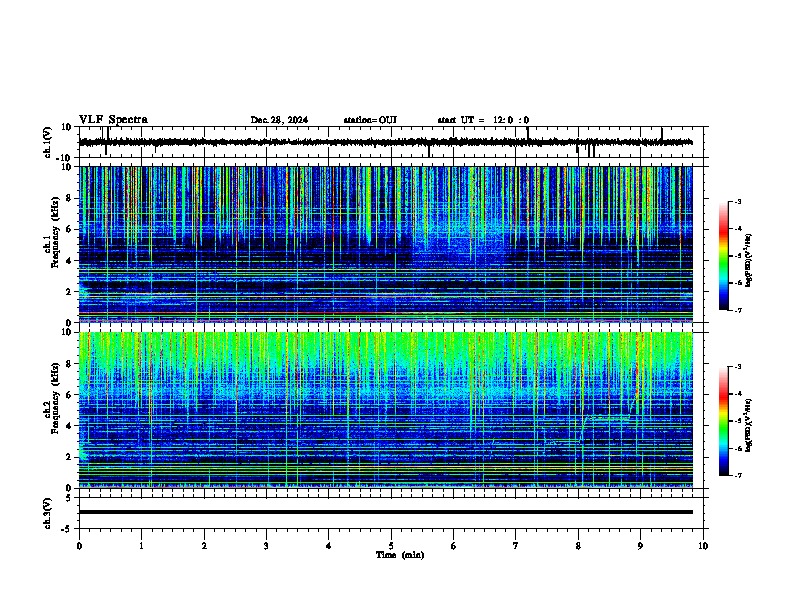Click the ch.1 color bar "log(PSD)" unit label

pos(749,260)
